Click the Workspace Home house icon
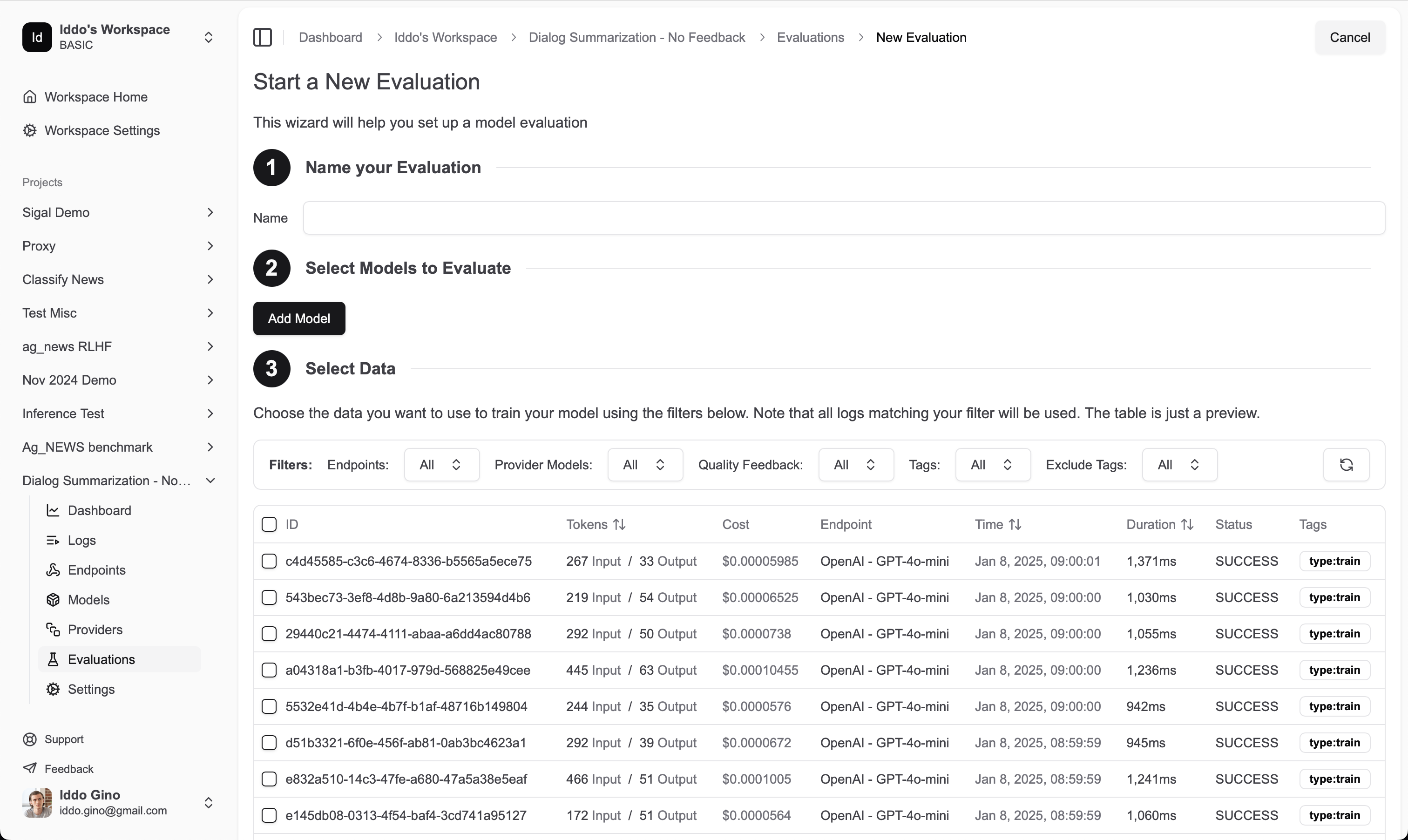Screen dimensions: 1408x840 30,97
